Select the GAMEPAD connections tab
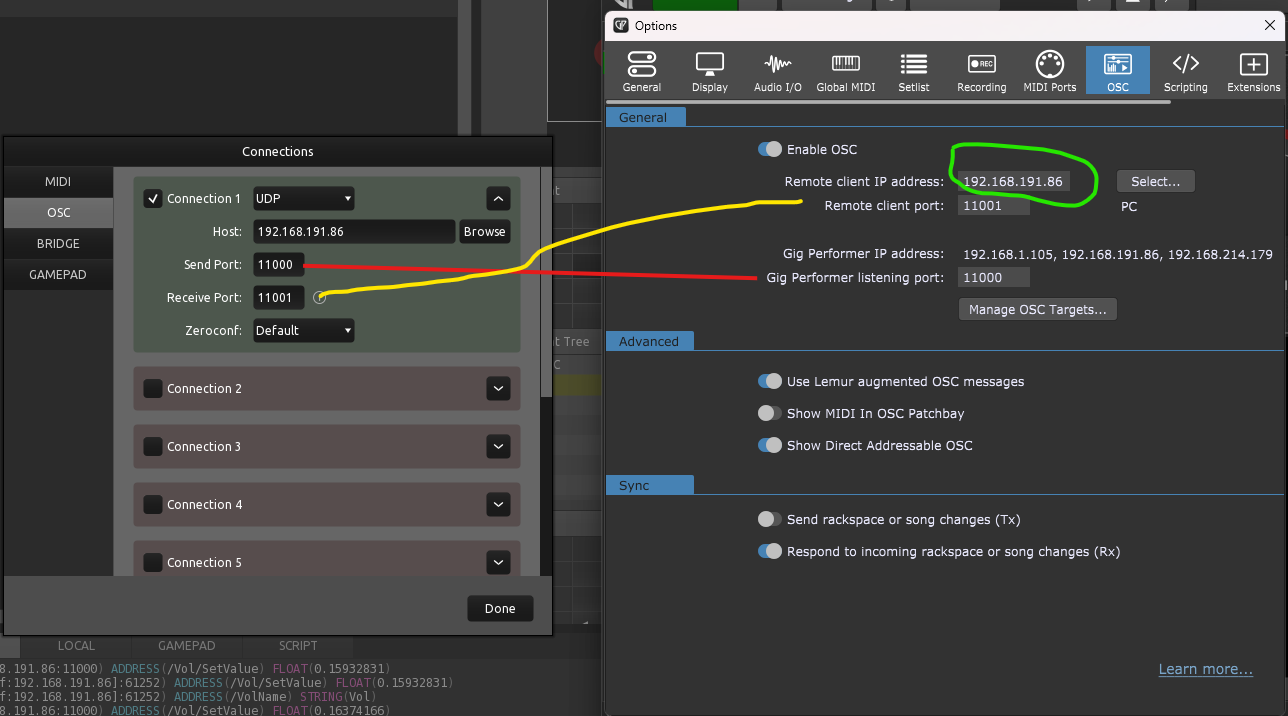The image size is (1288, 716). (x=58, y=274)
